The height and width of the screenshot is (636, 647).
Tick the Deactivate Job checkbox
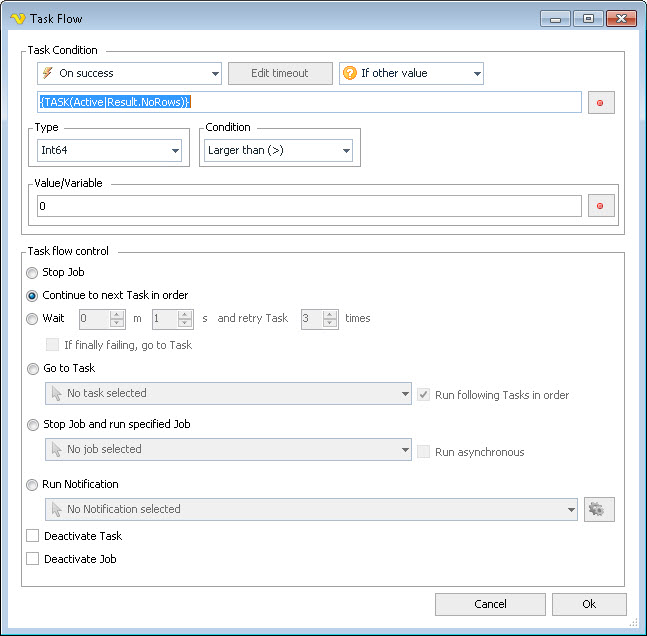click(33, 559)
